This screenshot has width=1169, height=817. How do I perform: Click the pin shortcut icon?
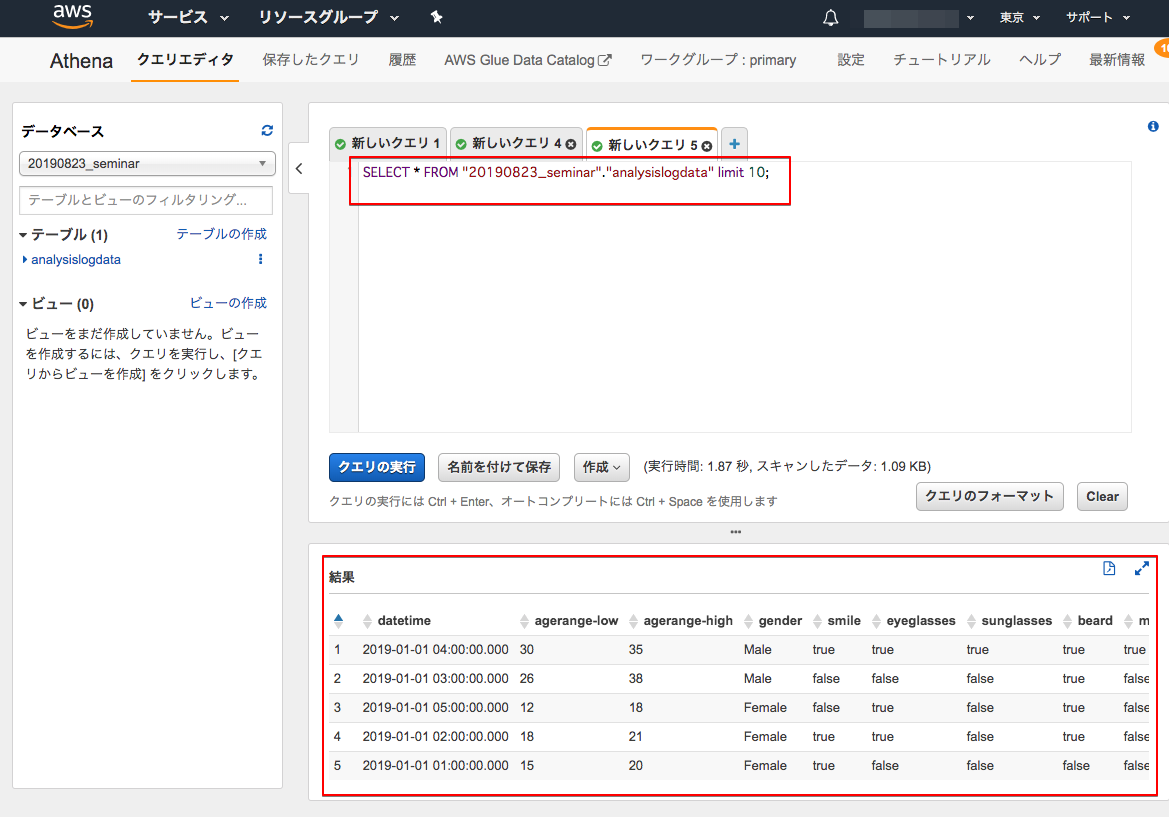pos(437,17)
